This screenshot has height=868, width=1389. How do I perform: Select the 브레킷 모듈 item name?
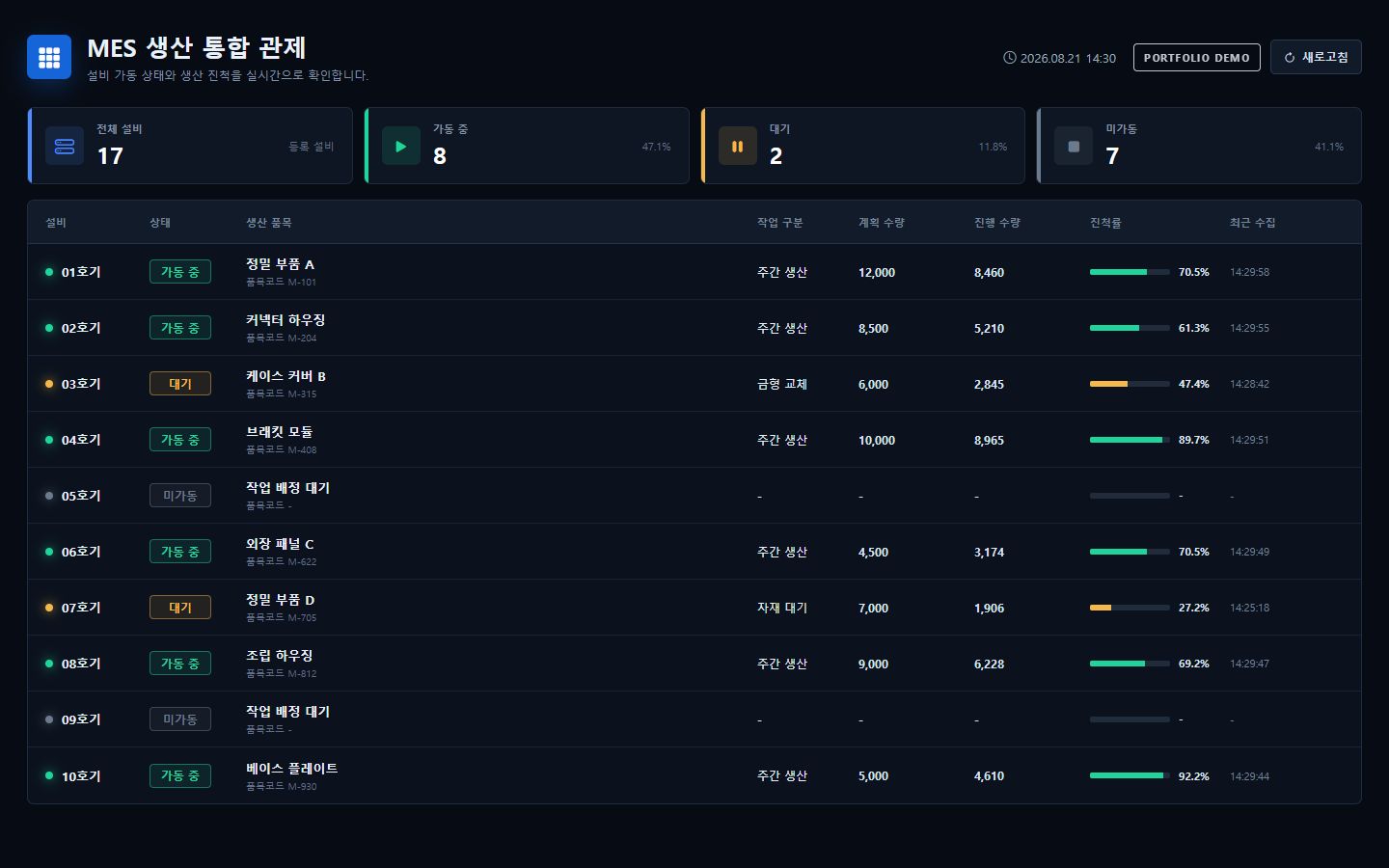click(279, 432)
